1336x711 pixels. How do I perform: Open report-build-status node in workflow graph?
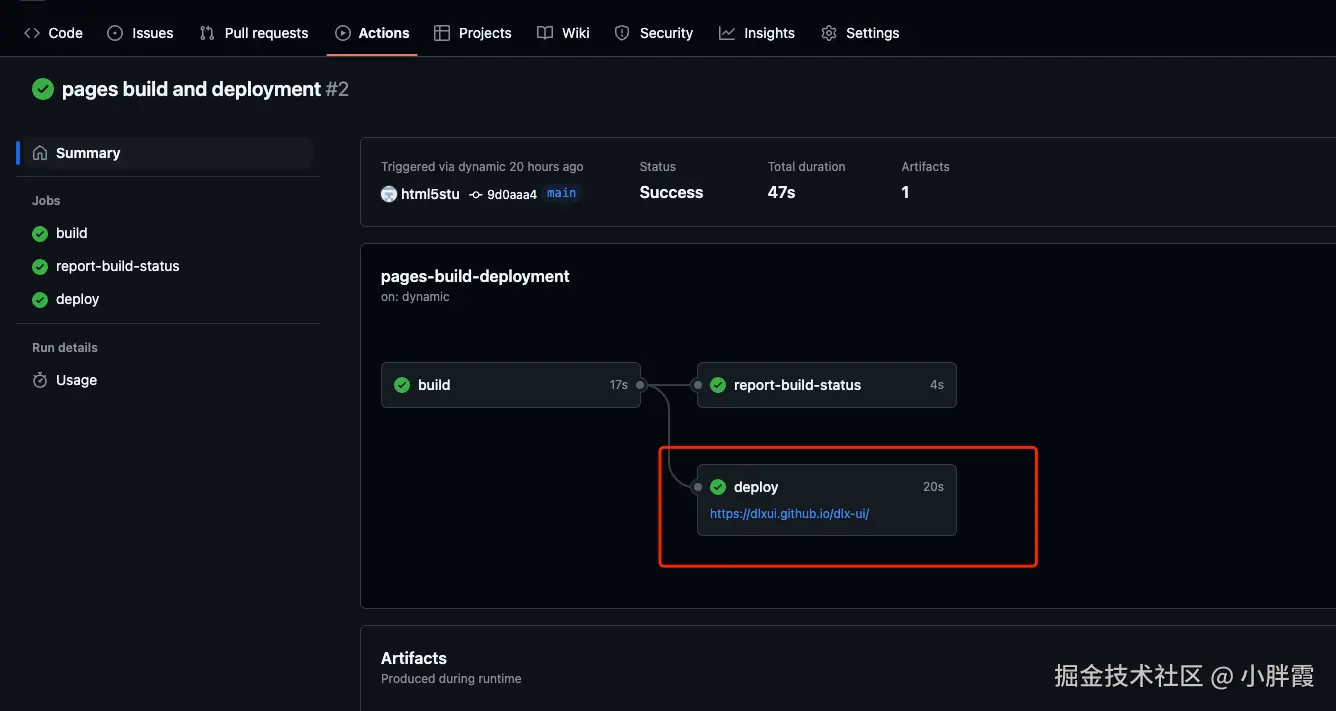tap(827, 385)
